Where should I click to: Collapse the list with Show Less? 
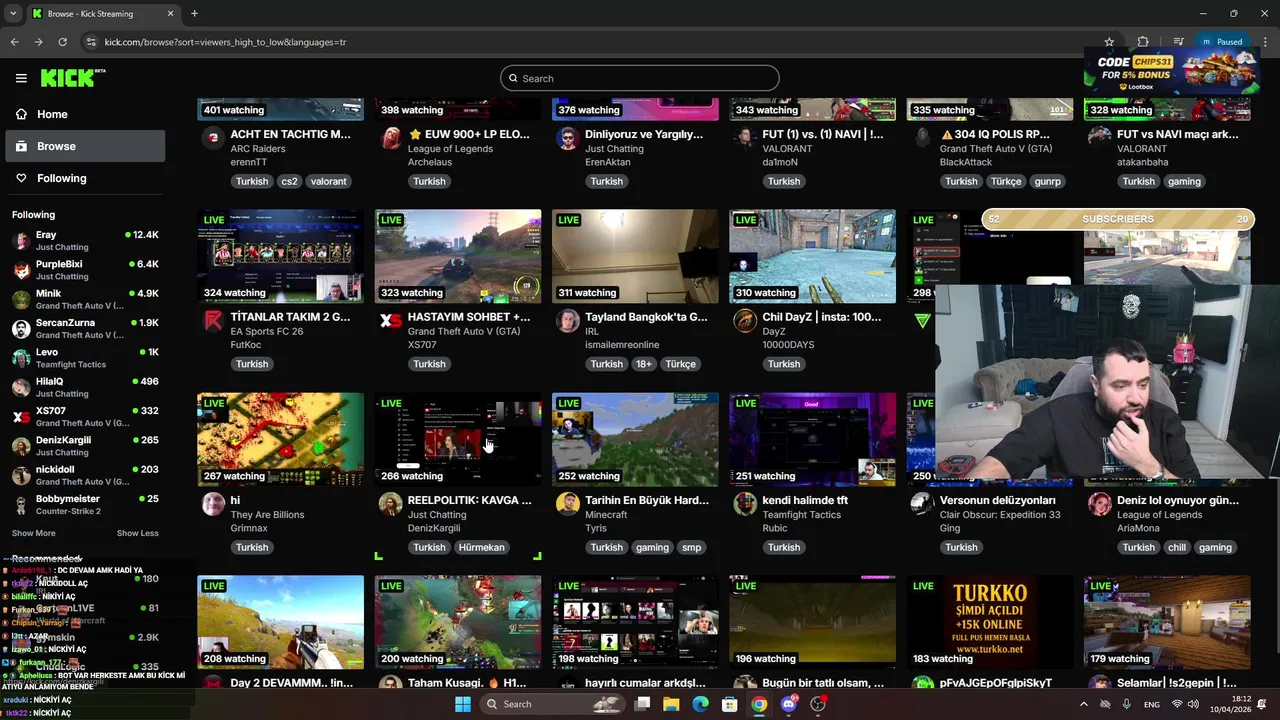[x=137, y=533]
